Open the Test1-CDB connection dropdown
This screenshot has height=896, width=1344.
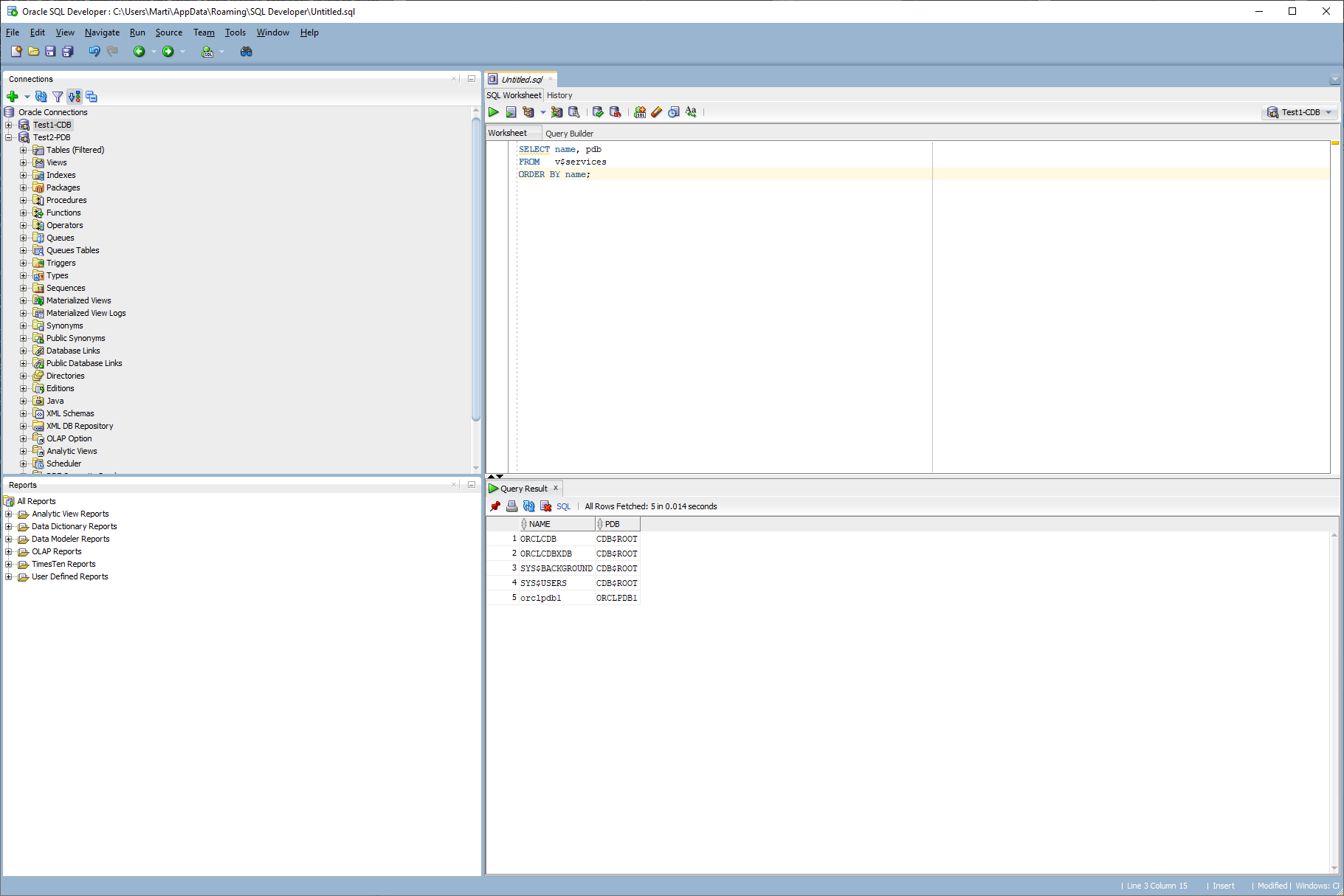click(x=1300, y=112)
